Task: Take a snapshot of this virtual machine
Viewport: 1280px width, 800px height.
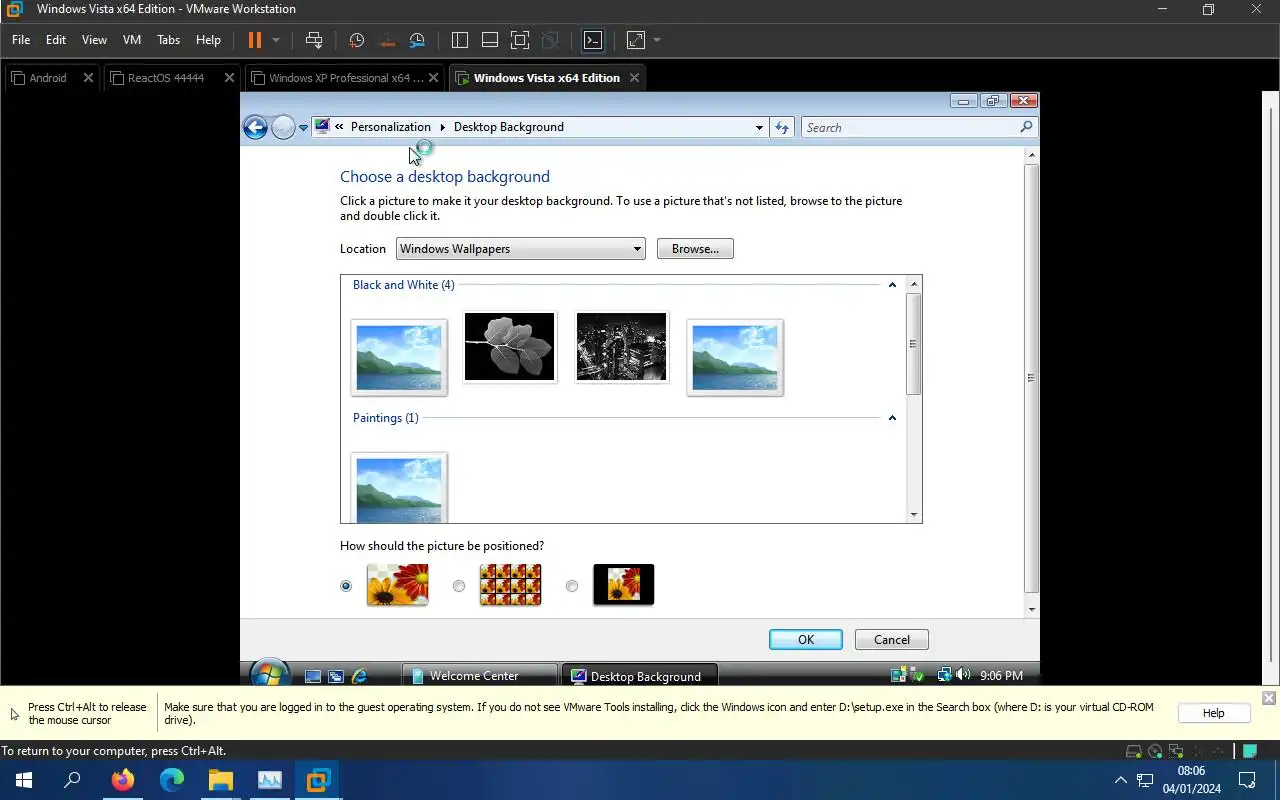Action: [357, 40]
